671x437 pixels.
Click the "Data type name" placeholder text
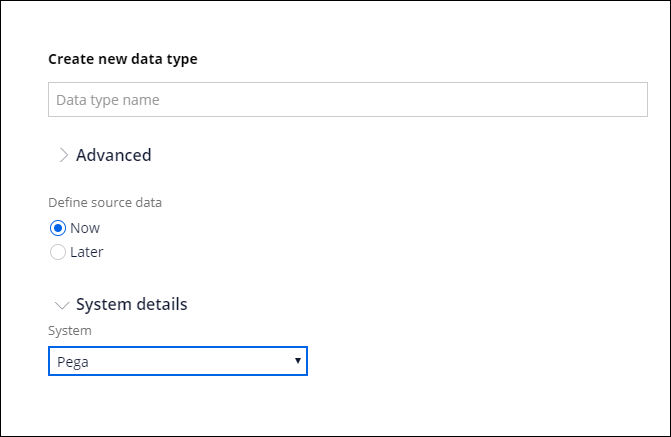pyautogui.click(x=107, y=100)
